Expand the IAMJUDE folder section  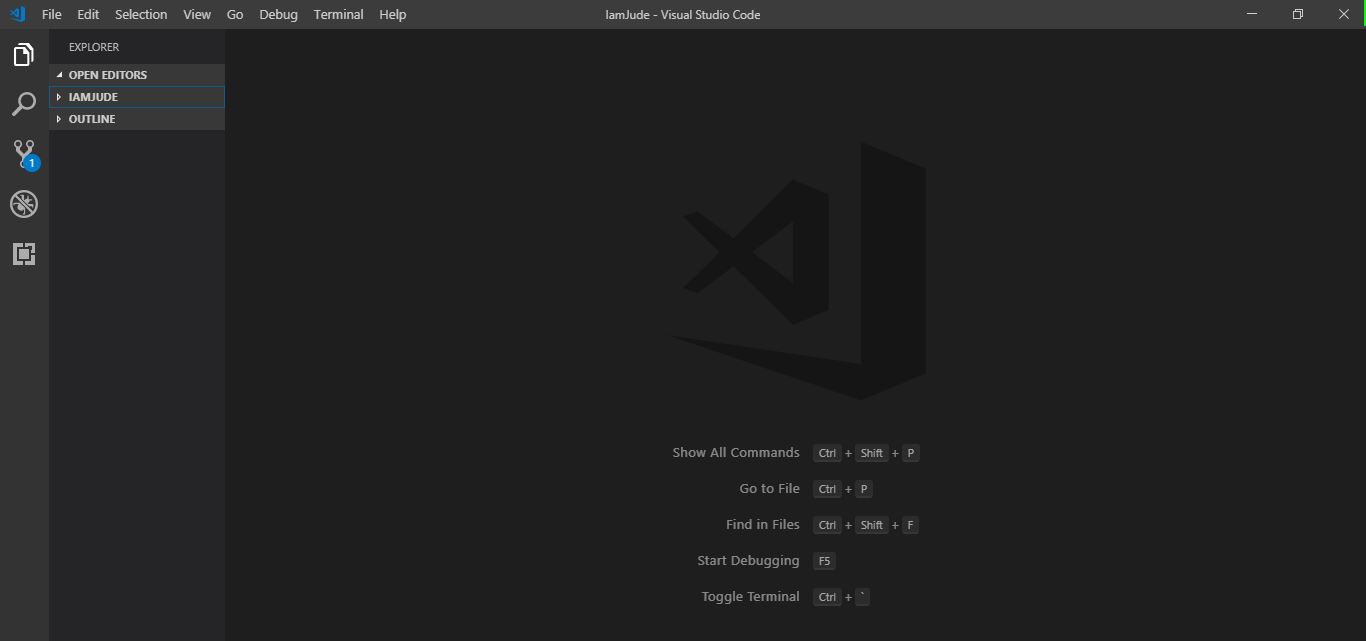click(x=137, y=97)
